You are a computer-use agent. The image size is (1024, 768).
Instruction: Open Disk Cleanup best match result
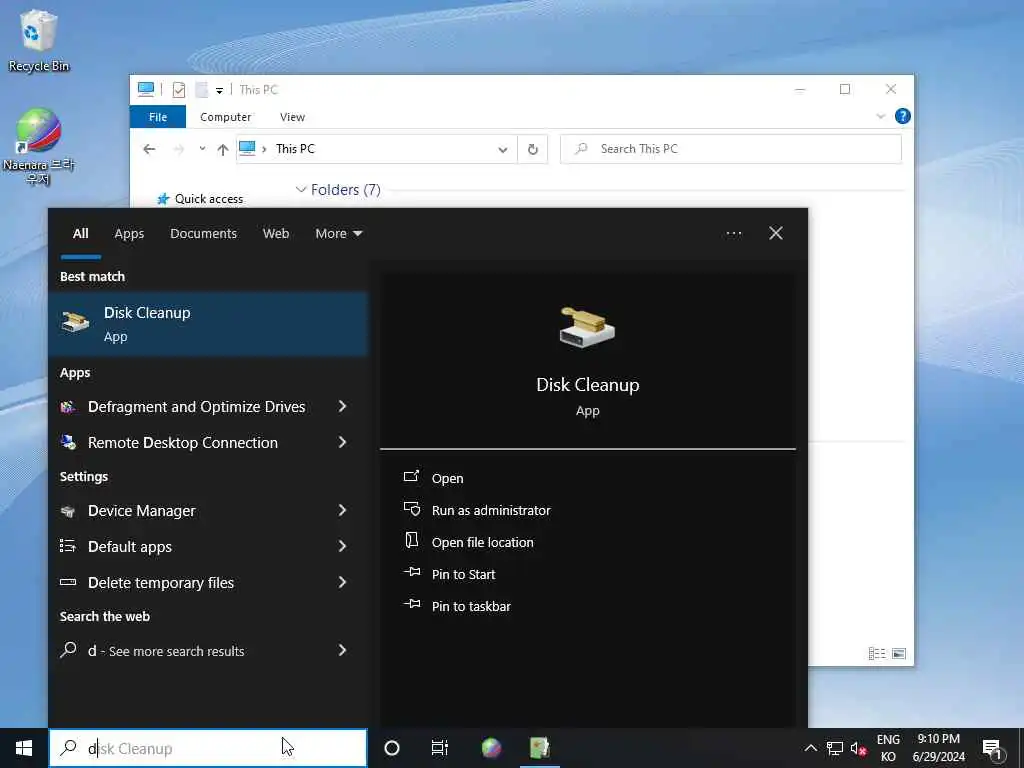(208, 324)
